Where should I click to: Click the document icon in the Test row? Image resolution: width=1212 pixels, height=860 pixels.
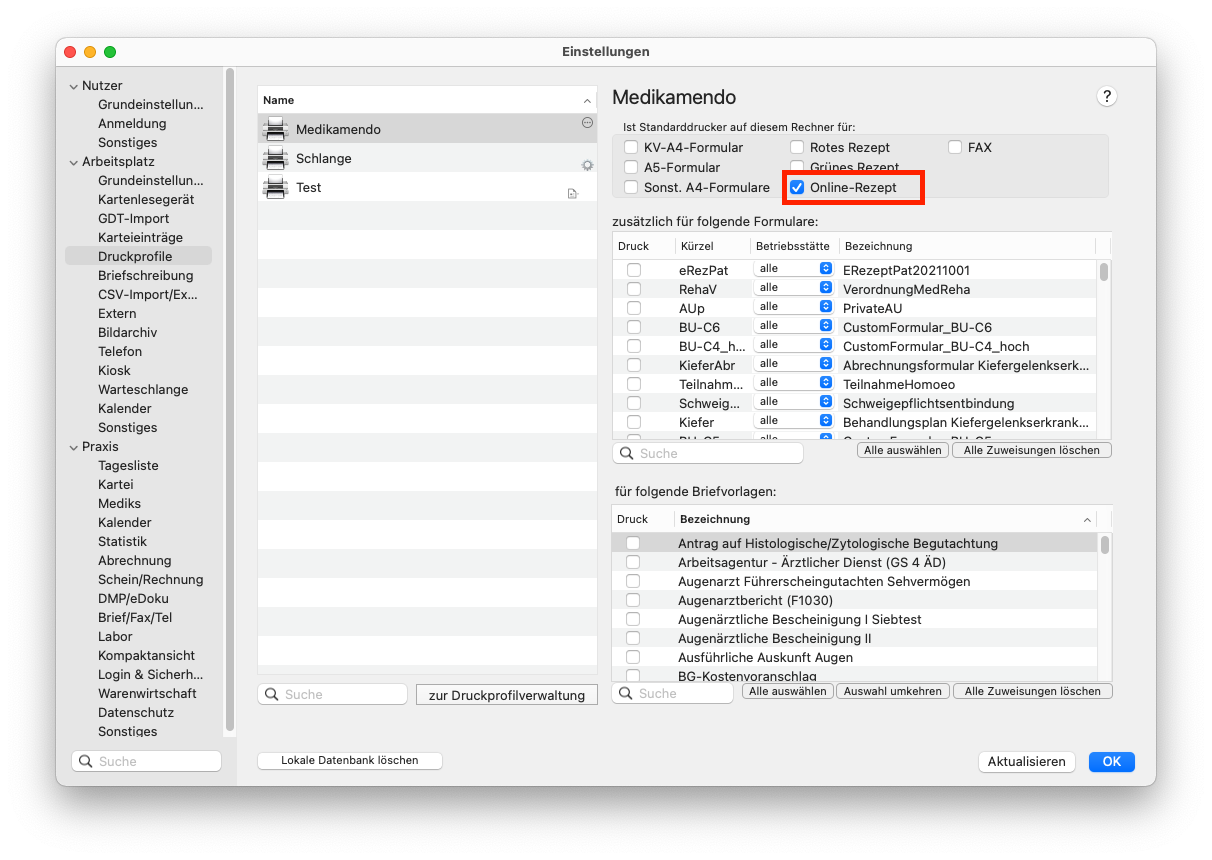click(573, 193)
